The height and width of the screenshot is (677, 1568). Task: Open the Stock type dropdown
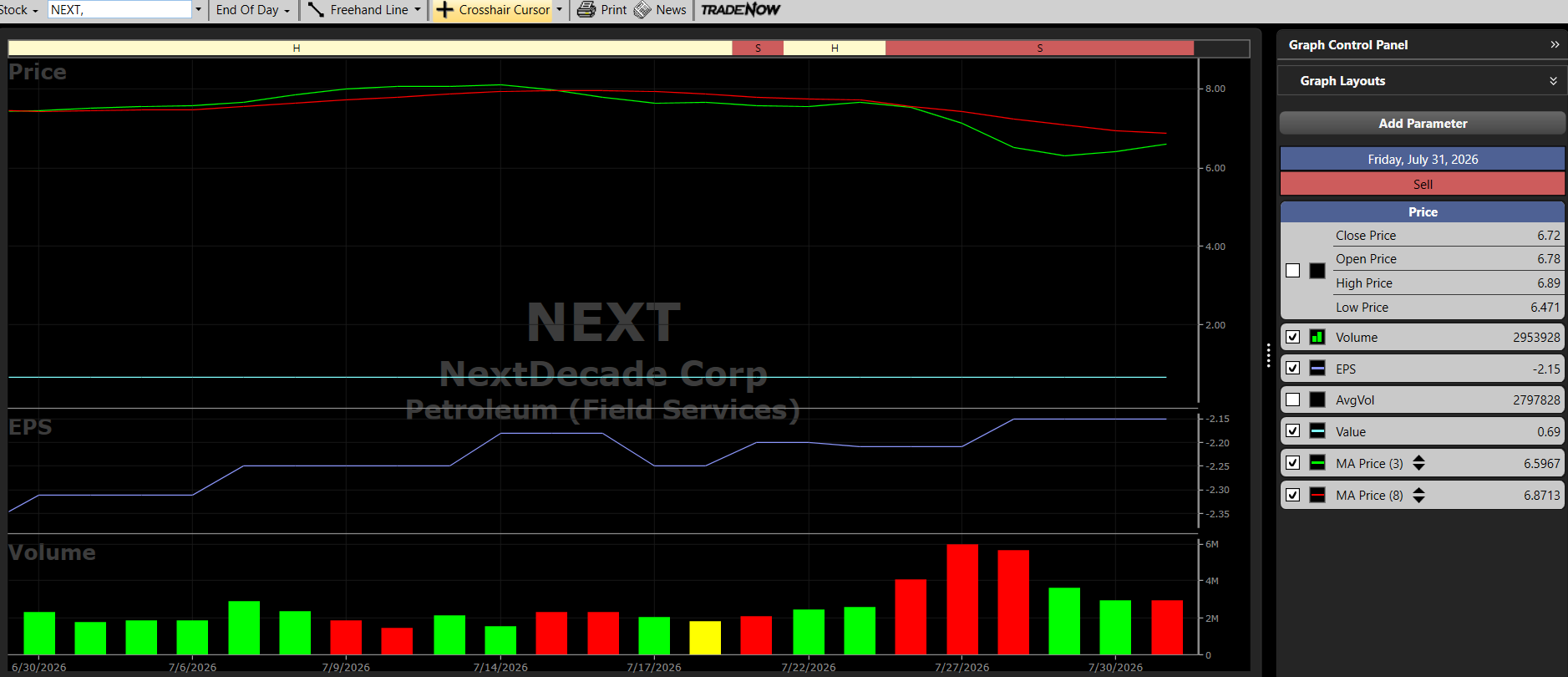coord(19,10)
